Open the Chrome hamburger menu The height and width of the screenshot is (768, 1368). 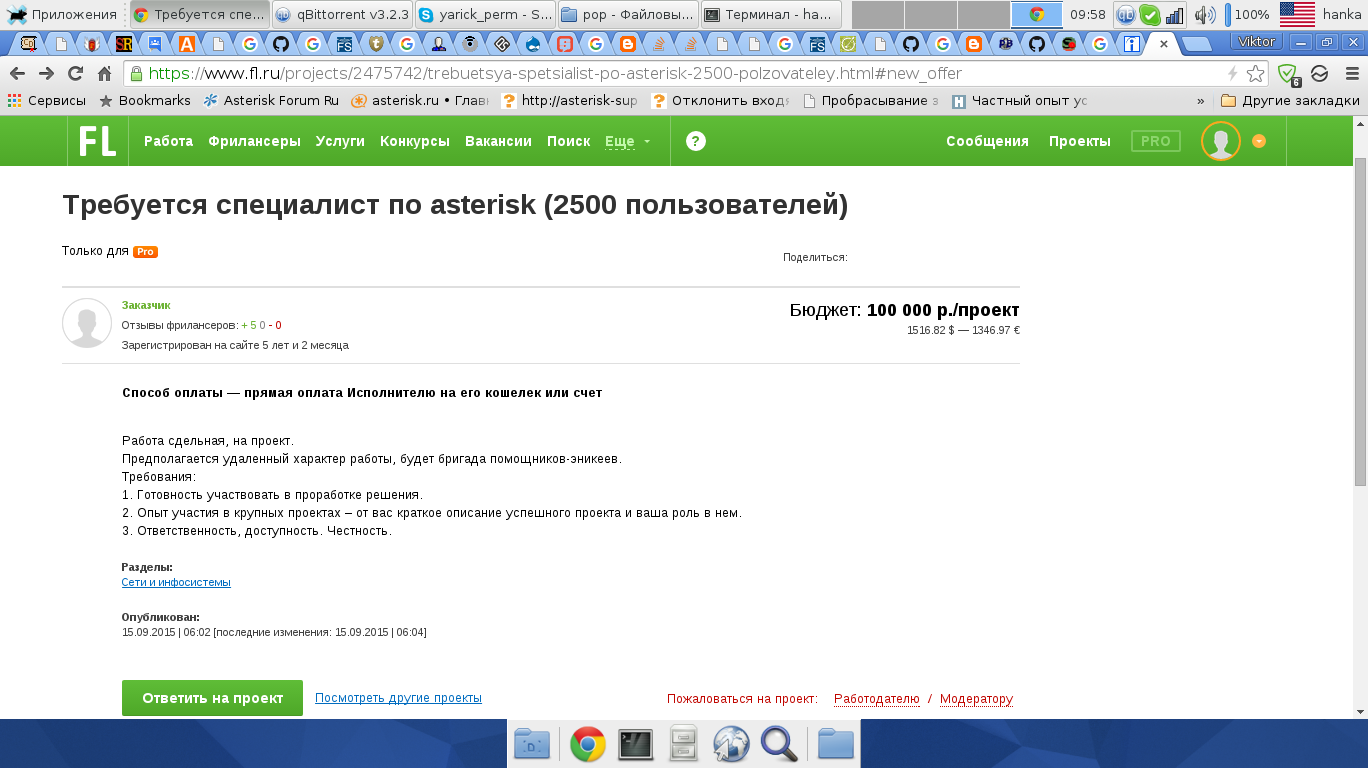click(x=1351, y=74)
